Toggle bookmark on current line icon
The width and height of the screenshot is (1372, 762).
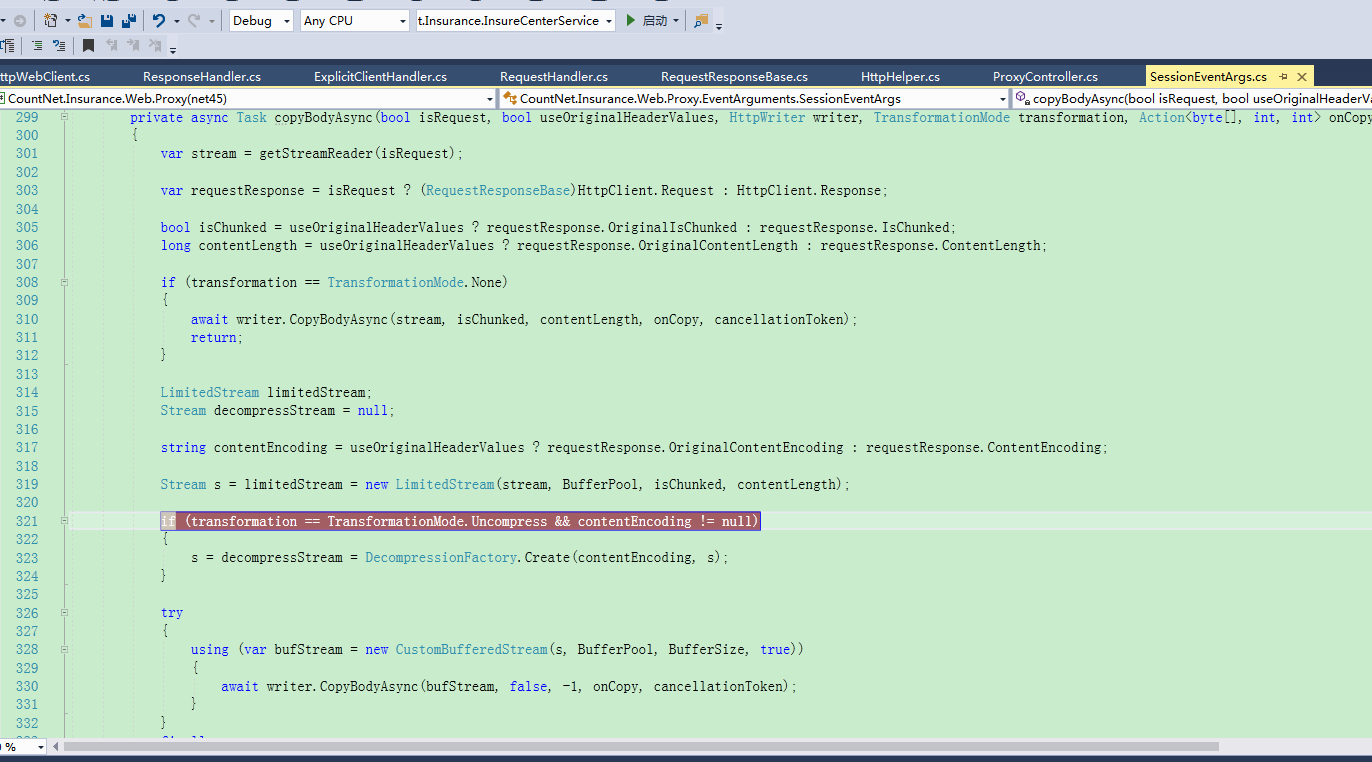click(88, 45)
